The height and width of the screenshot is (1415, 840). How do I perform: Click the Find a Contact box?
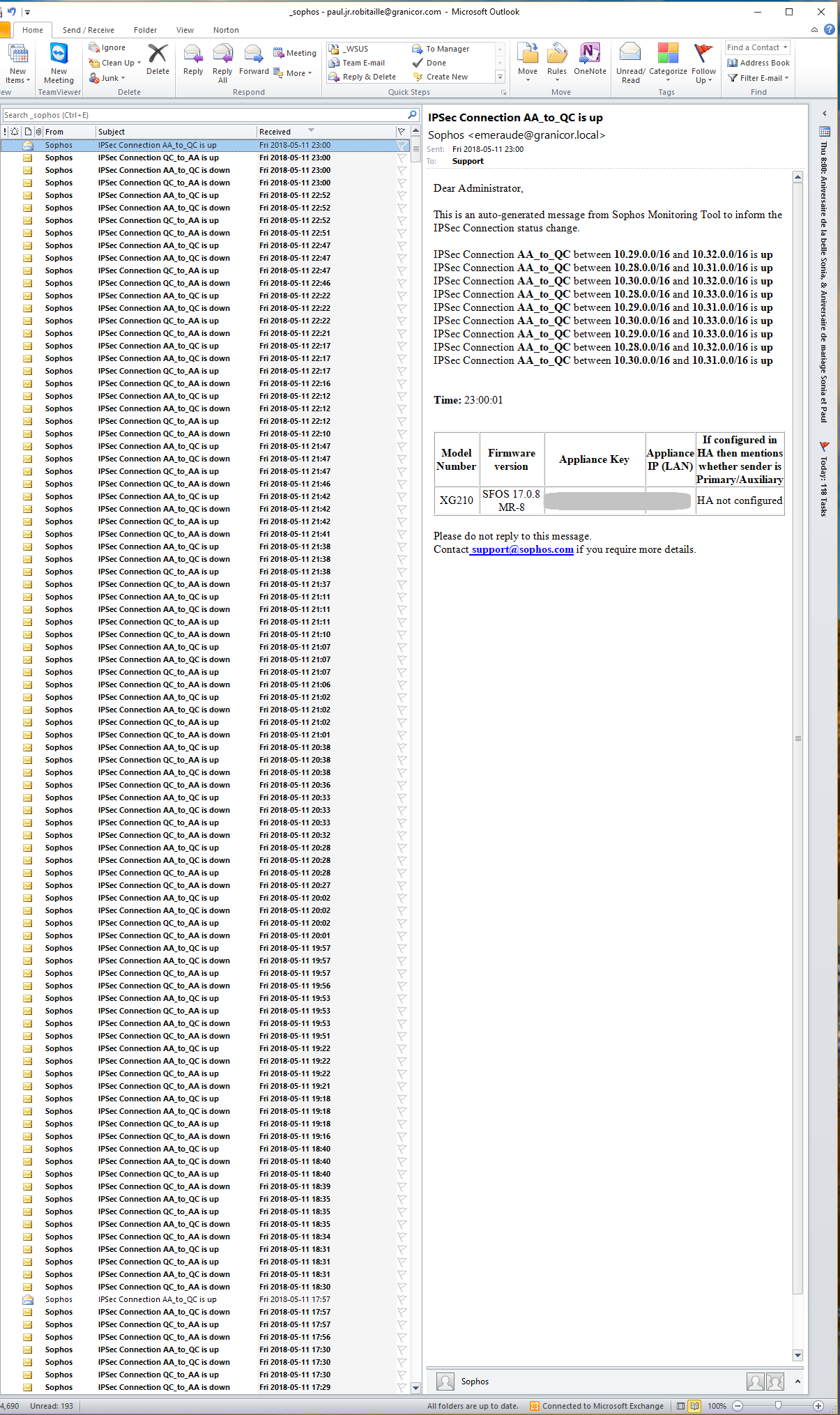[x=757, y=47]
